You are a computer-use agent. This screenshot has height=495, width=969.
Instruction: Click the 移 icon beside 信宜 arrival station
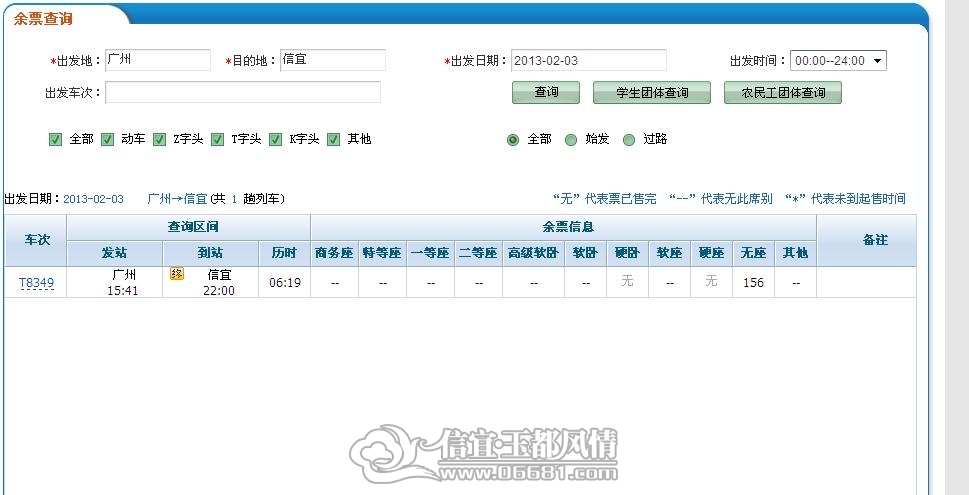tap(177, 274)
